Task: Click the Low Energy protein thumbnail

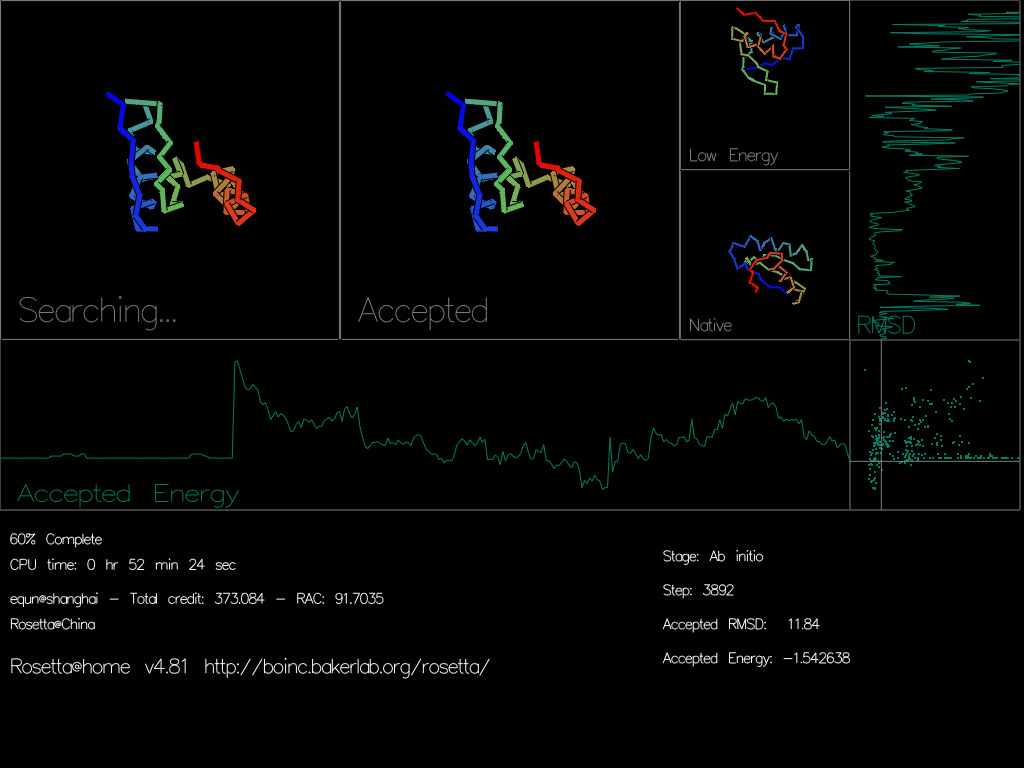Action: pyautogui.click(x=767, y=51)
